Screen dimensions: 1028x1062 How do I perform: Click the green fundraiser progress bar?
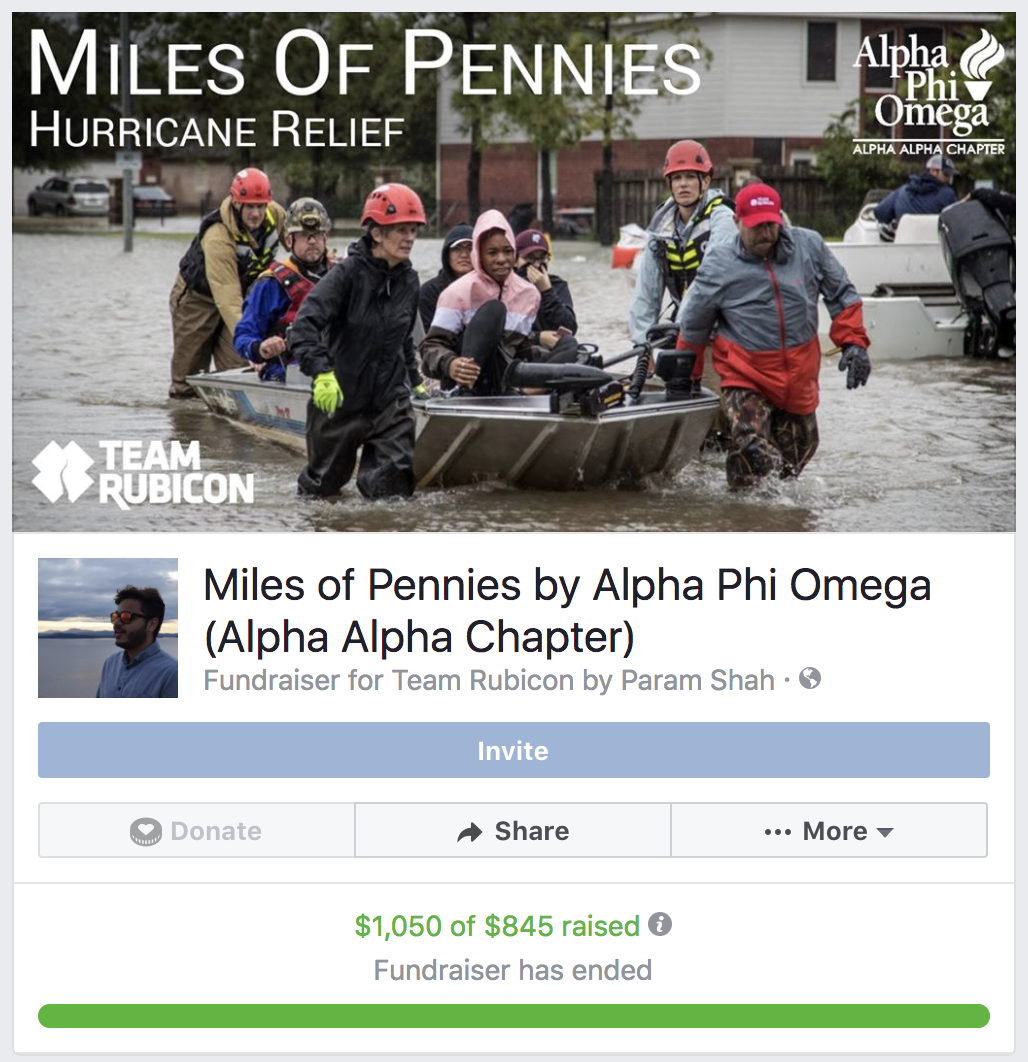[513, 1016]
